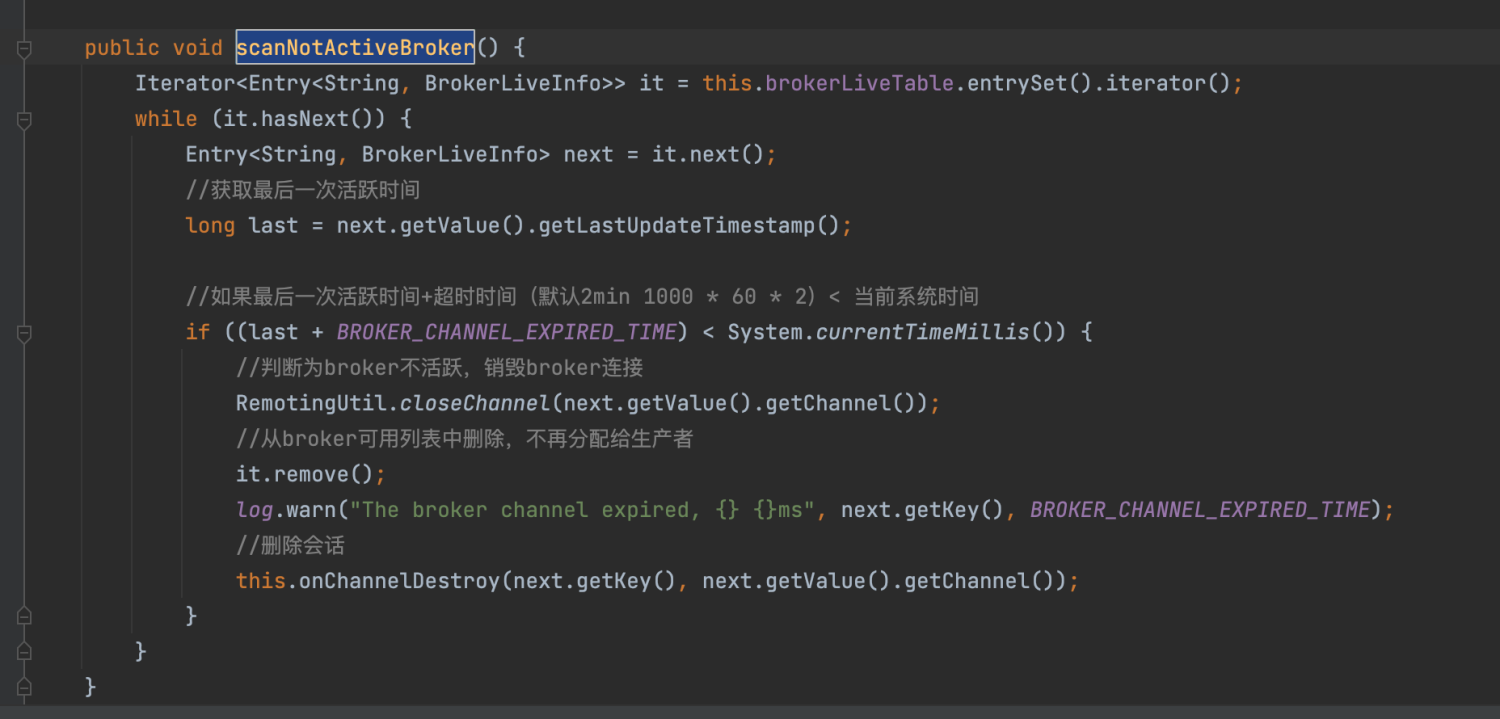Click the it.hasNext() call
This screenshot has width=1500, height=719.
tap(304, 119)
